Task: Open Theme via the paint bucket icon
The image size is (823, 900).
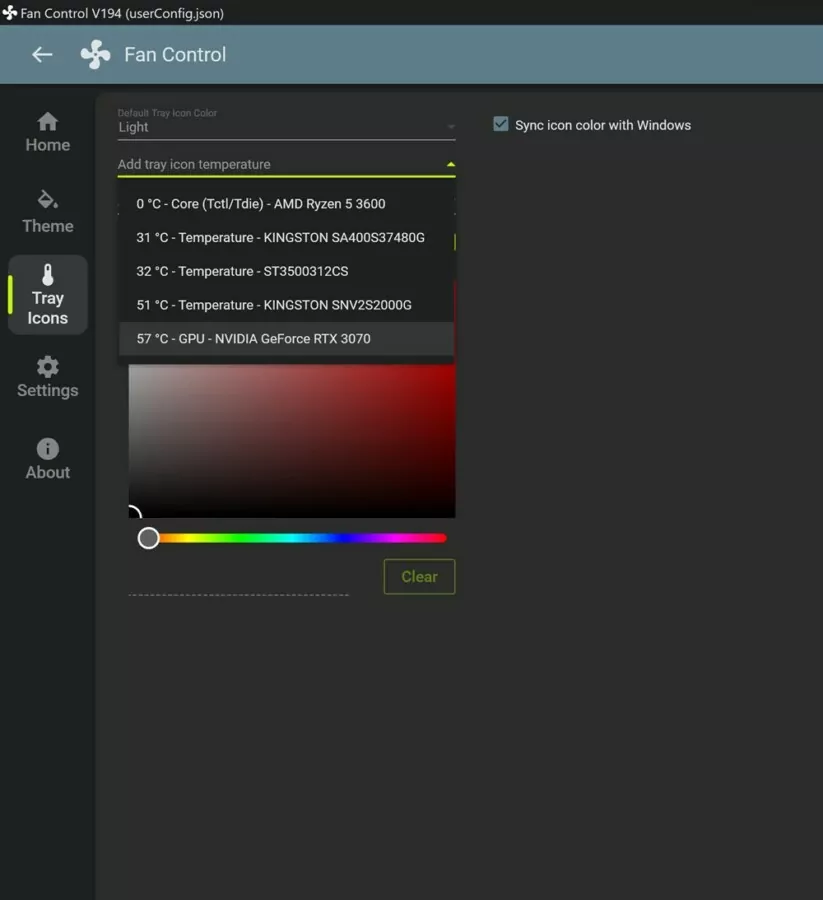Action: (47, 199)
